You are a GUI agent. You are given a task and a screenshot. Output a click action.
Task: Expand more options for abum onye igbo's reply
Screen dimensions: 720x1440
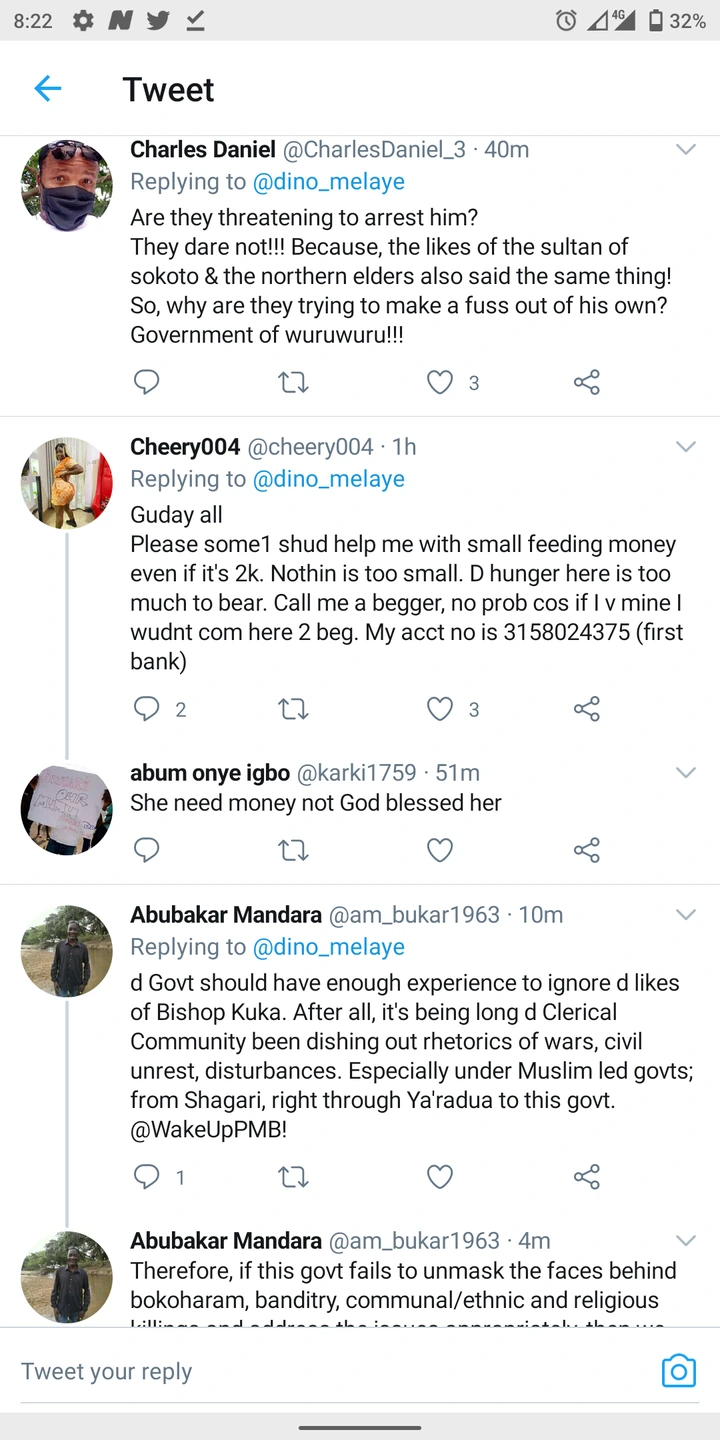point(686,773)
